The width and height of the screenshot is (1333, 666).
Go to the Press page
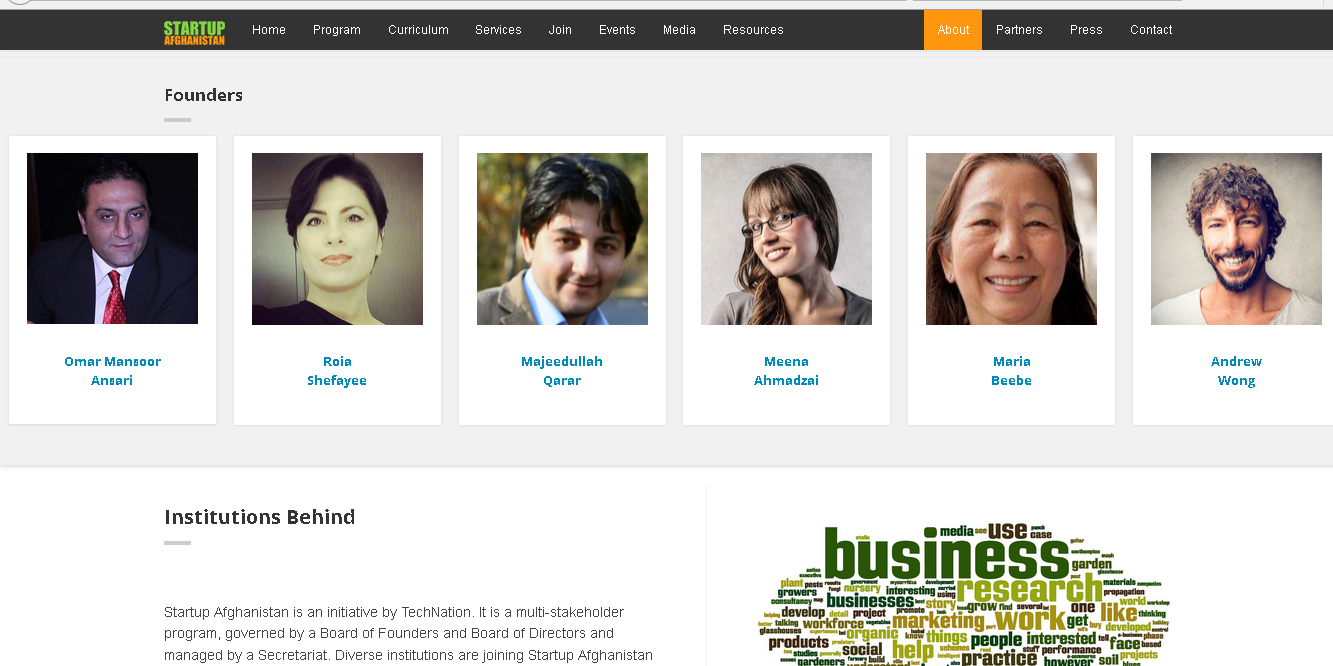point(1086,30)
